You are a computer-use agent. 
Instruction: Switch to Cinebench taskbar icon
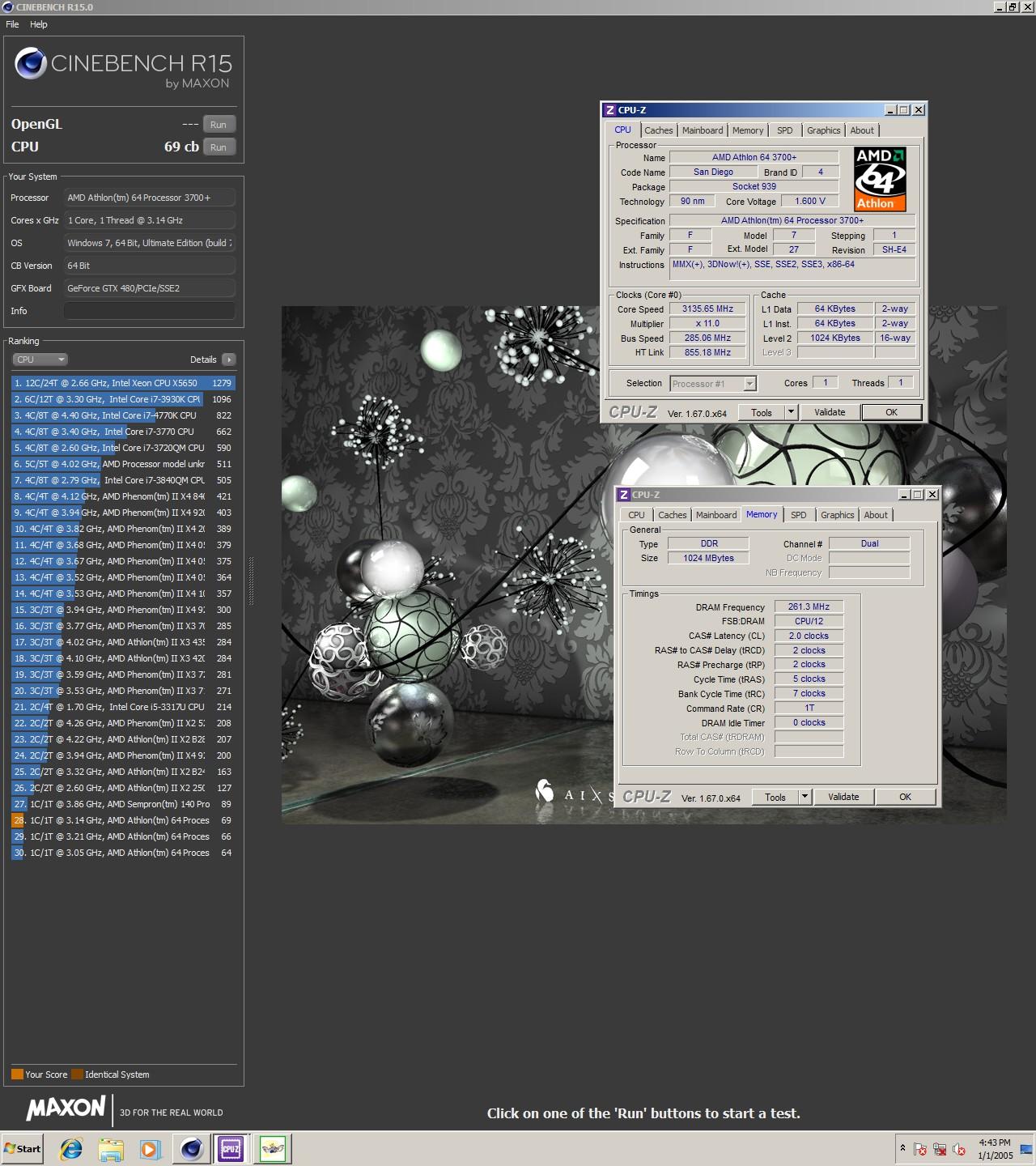pyautogui.click(x=192, y=1149)
